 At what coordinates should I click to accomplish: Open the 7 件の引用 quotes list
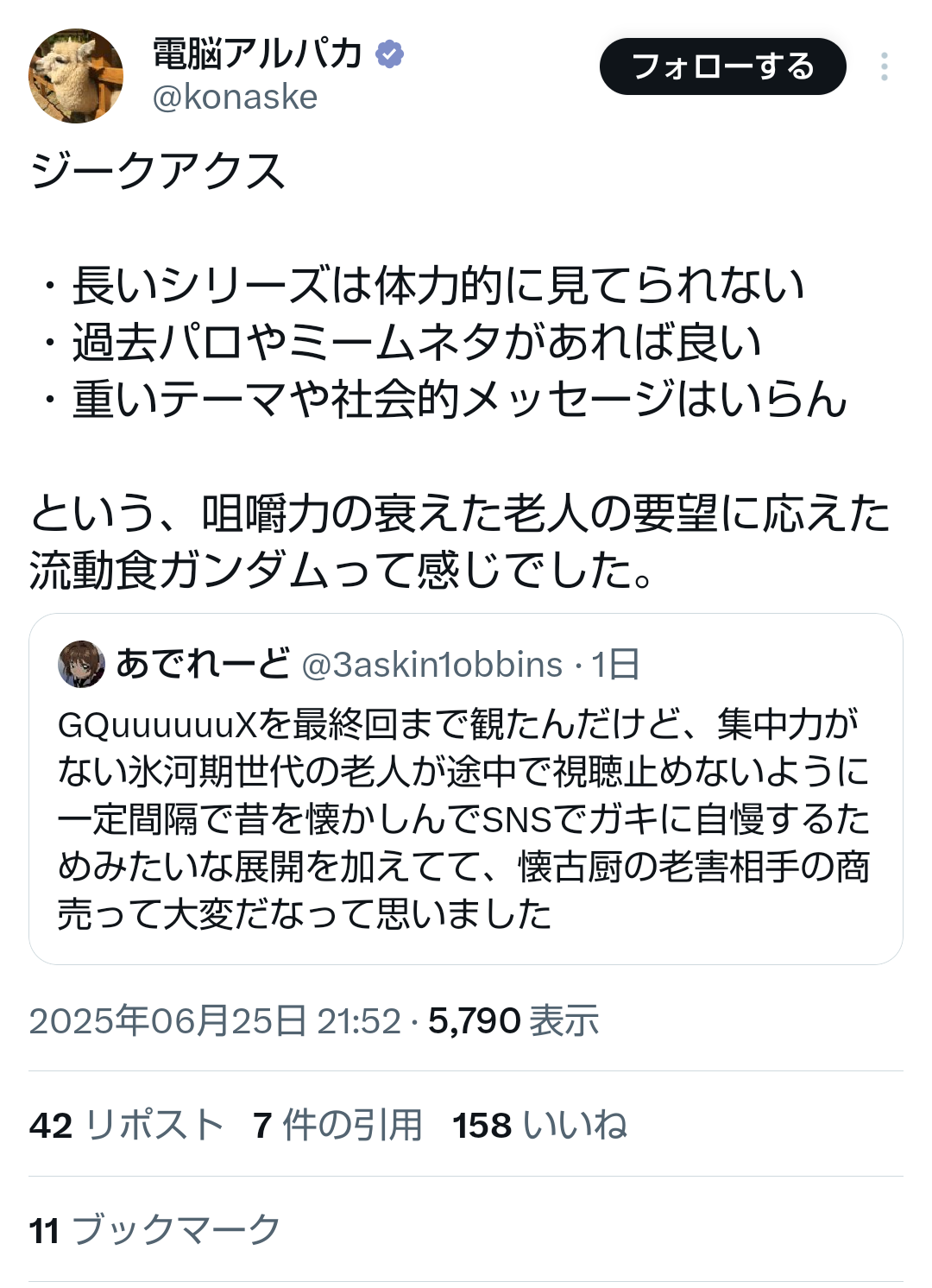click(337, 1126)
